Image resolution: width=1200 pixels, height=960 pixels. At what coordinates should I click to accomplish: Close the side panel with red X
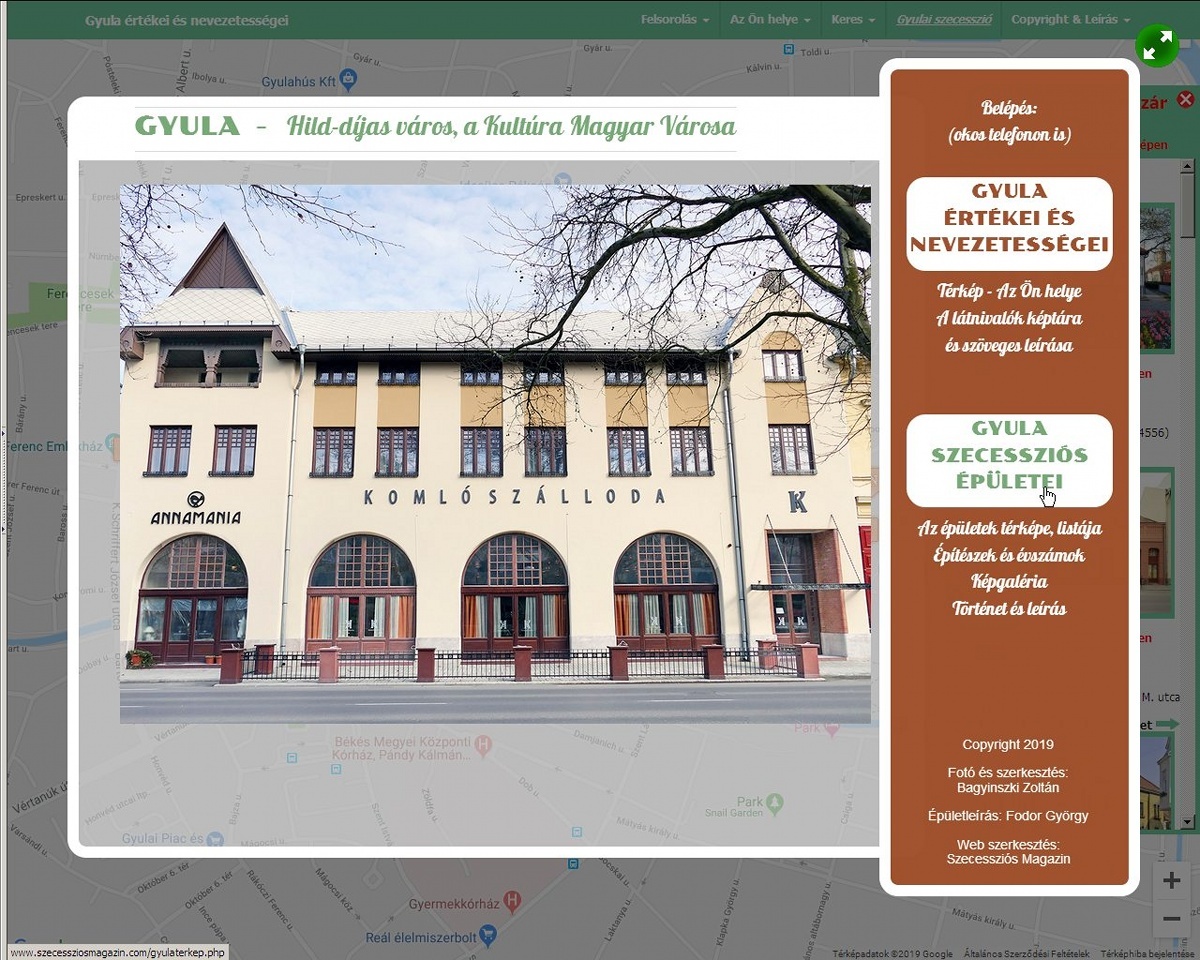(x=1185, y=99)
